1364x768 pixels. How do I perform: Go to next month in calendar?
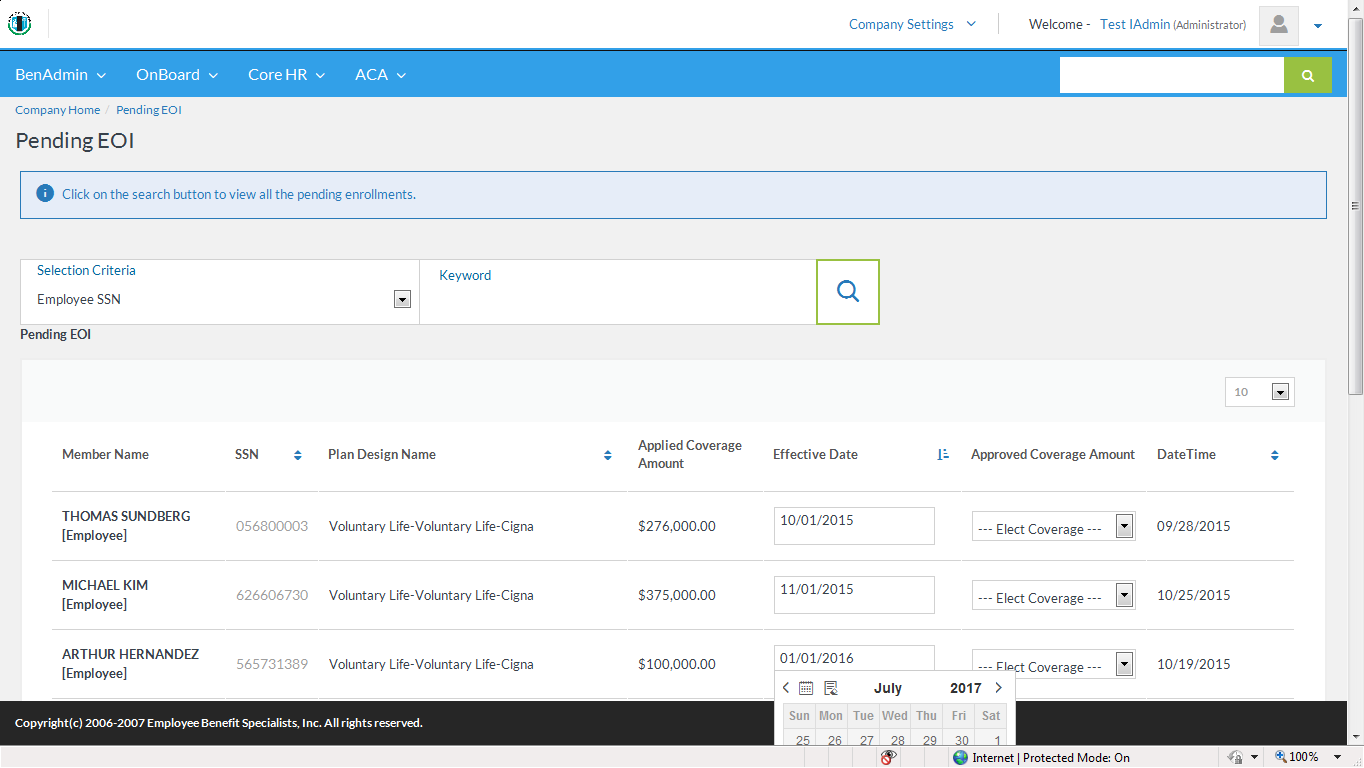pos(998,688)
